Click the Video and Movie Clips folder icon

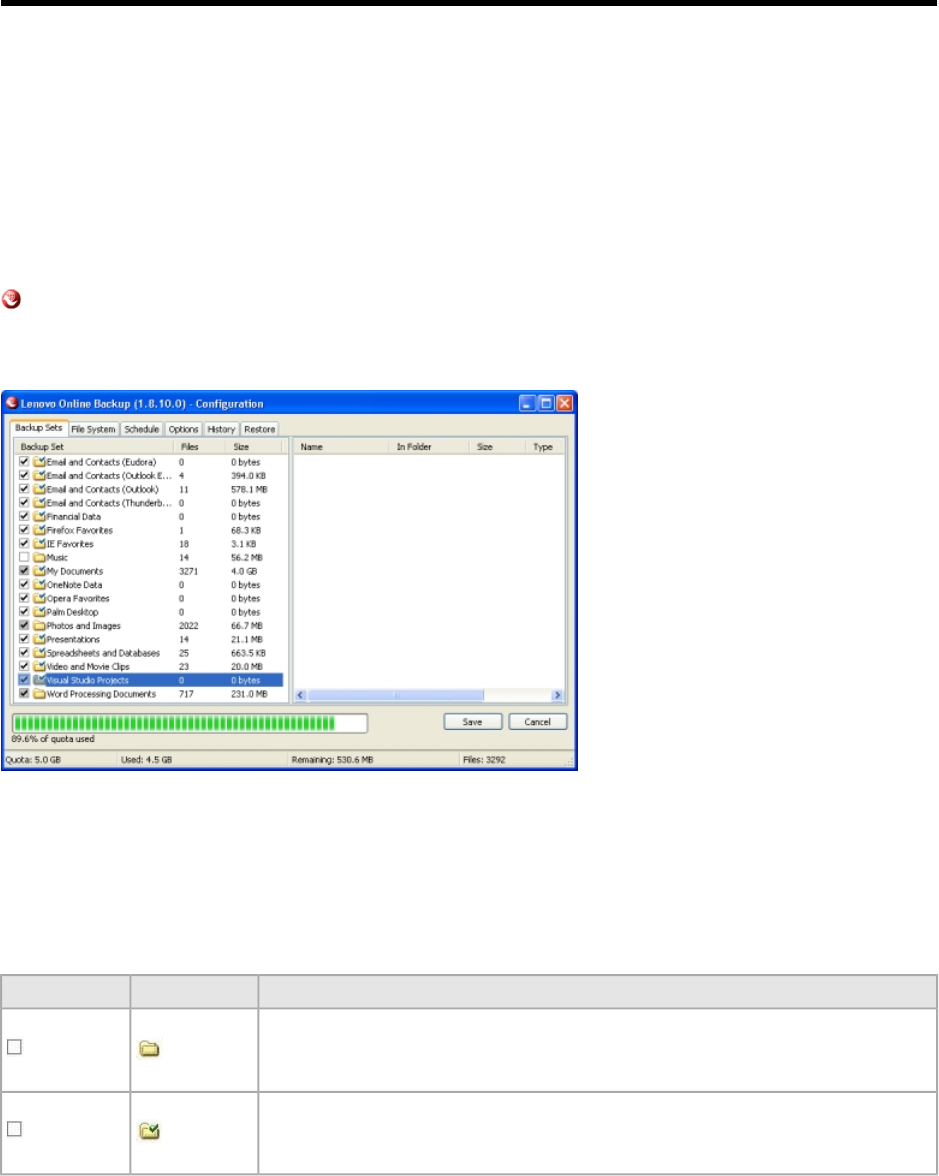tap(39, 666)
